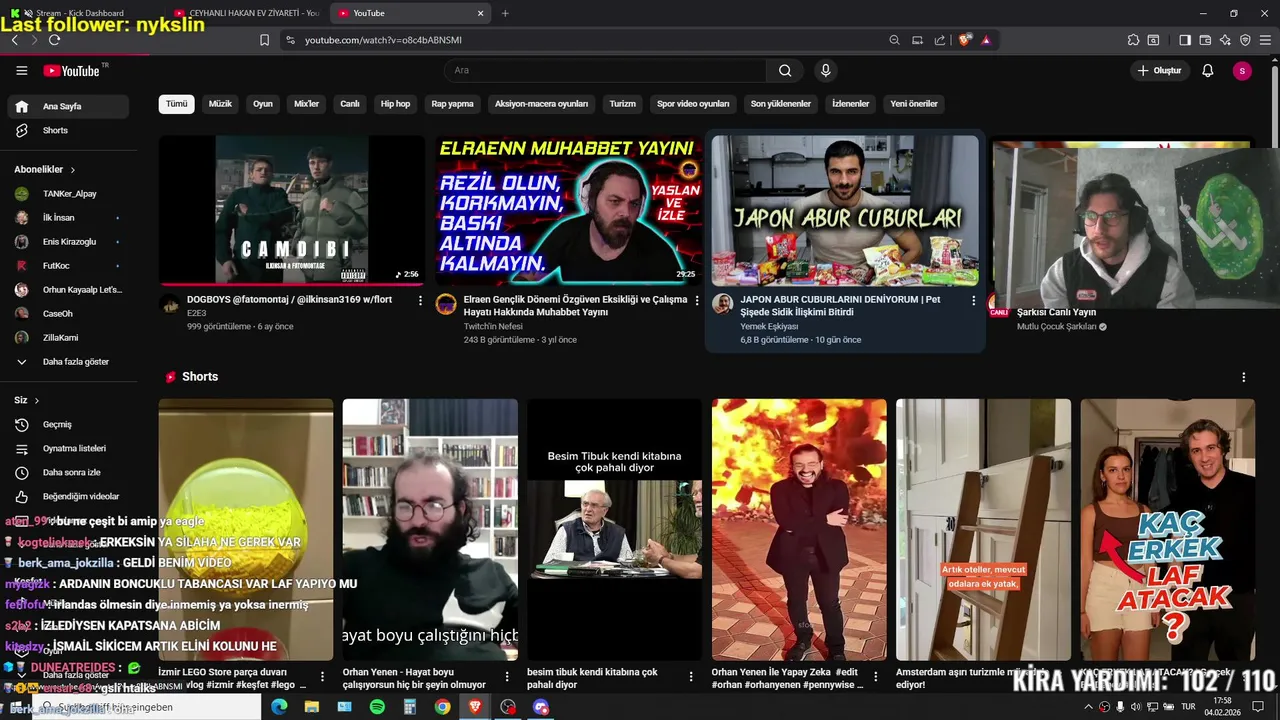Open Beğendiğin videolar liked videos
The width and height of the screenshot is (1280, 720).
click(x=66, y=496)
